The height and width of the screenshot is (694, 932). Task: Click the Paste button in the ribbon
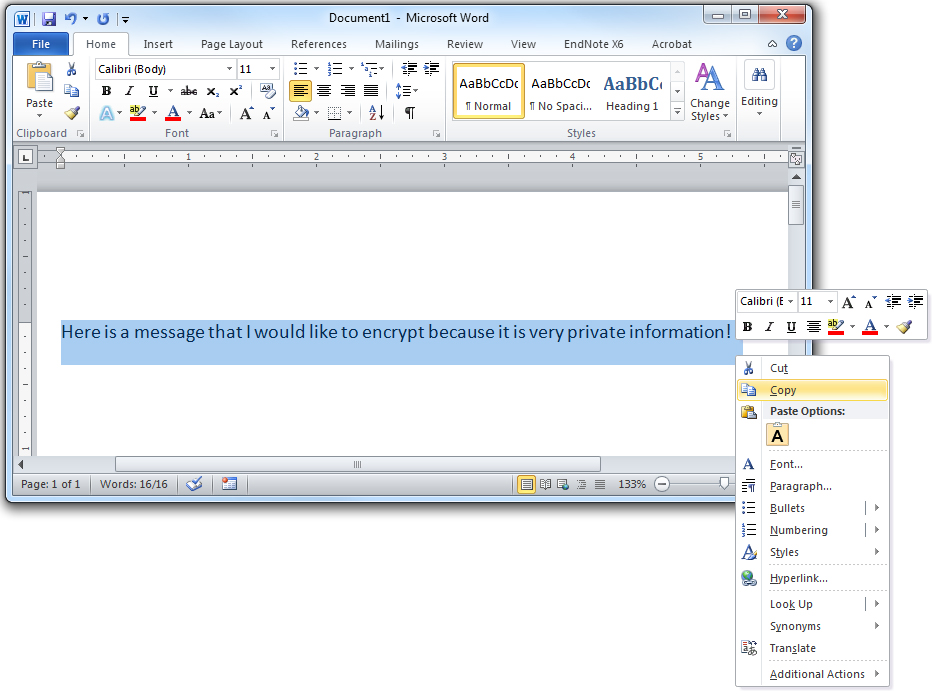pyautogui.click(x=39, y=89)
